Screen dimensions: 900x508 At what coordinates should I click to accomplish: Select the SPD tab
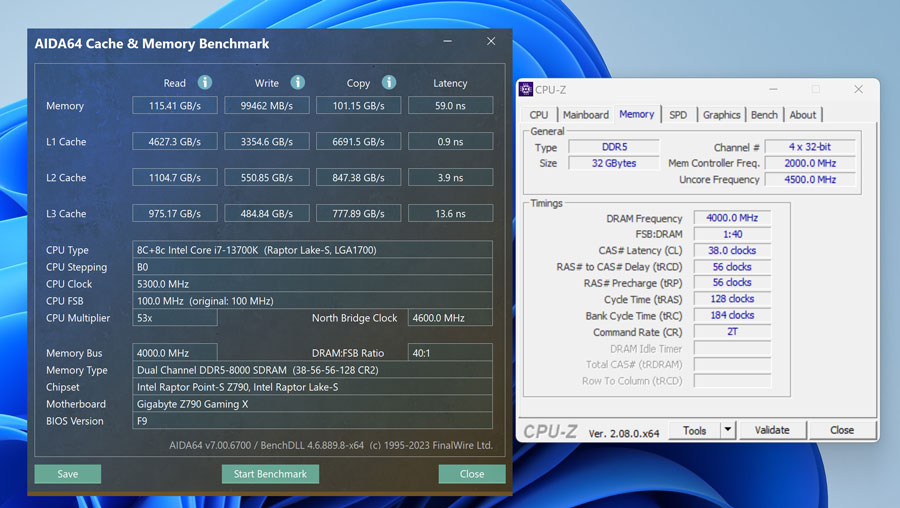point(678,115)
